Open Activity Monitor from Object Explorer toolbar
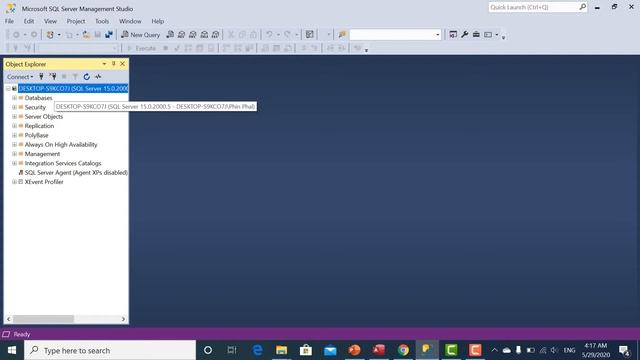640x360 pixels. point(98,76)
